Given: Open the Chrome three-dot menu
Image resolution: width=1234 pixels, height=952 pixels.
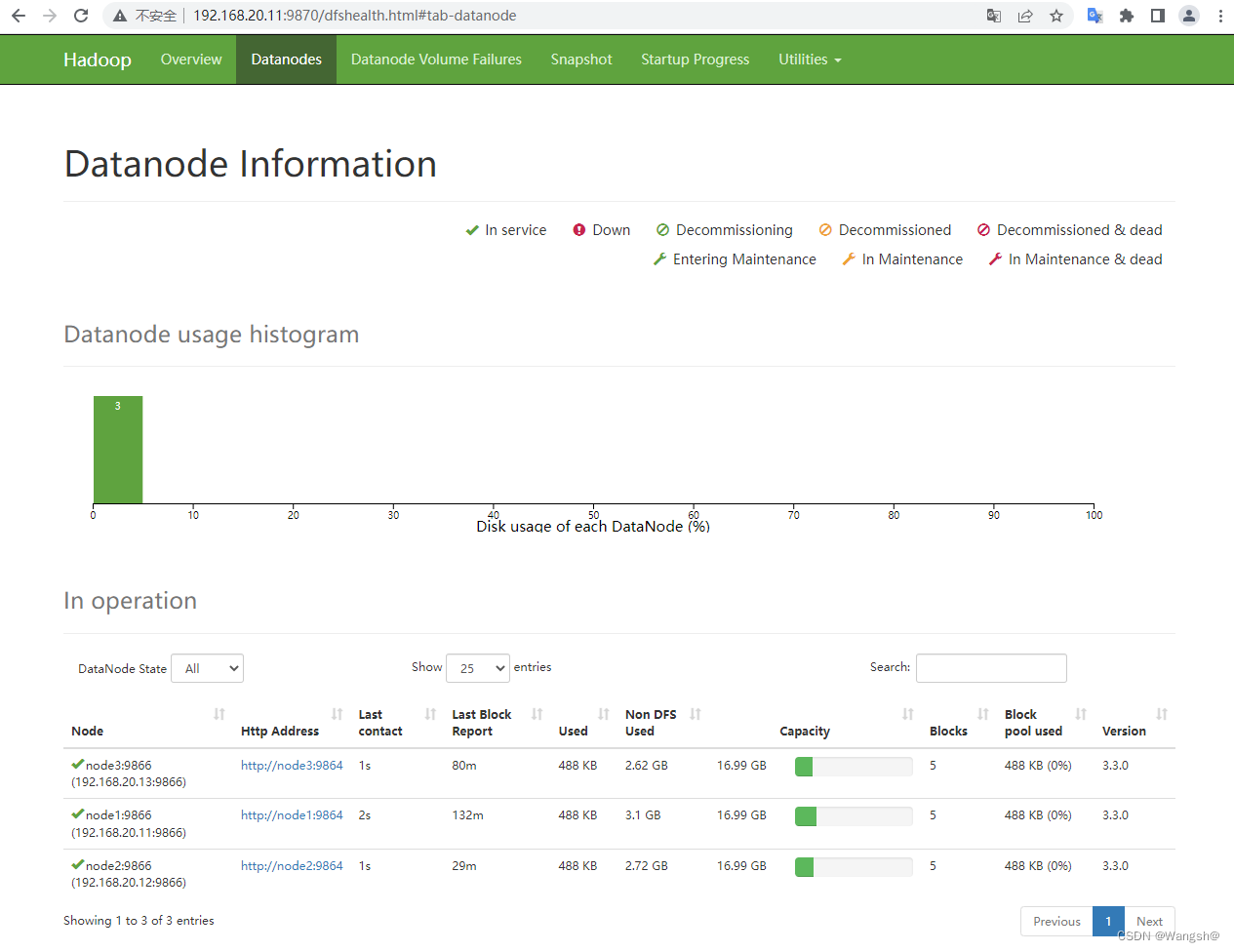Looking at the screenshot, I should pos(1220,16).
